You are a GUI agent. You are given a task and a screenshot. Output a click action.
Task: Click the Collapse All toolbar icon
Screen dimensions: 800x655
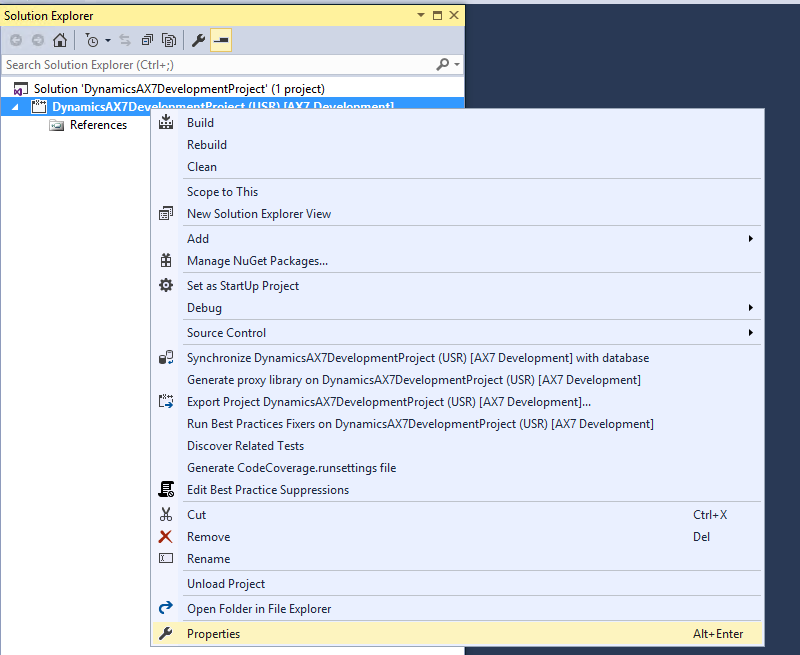coord(147,40)
